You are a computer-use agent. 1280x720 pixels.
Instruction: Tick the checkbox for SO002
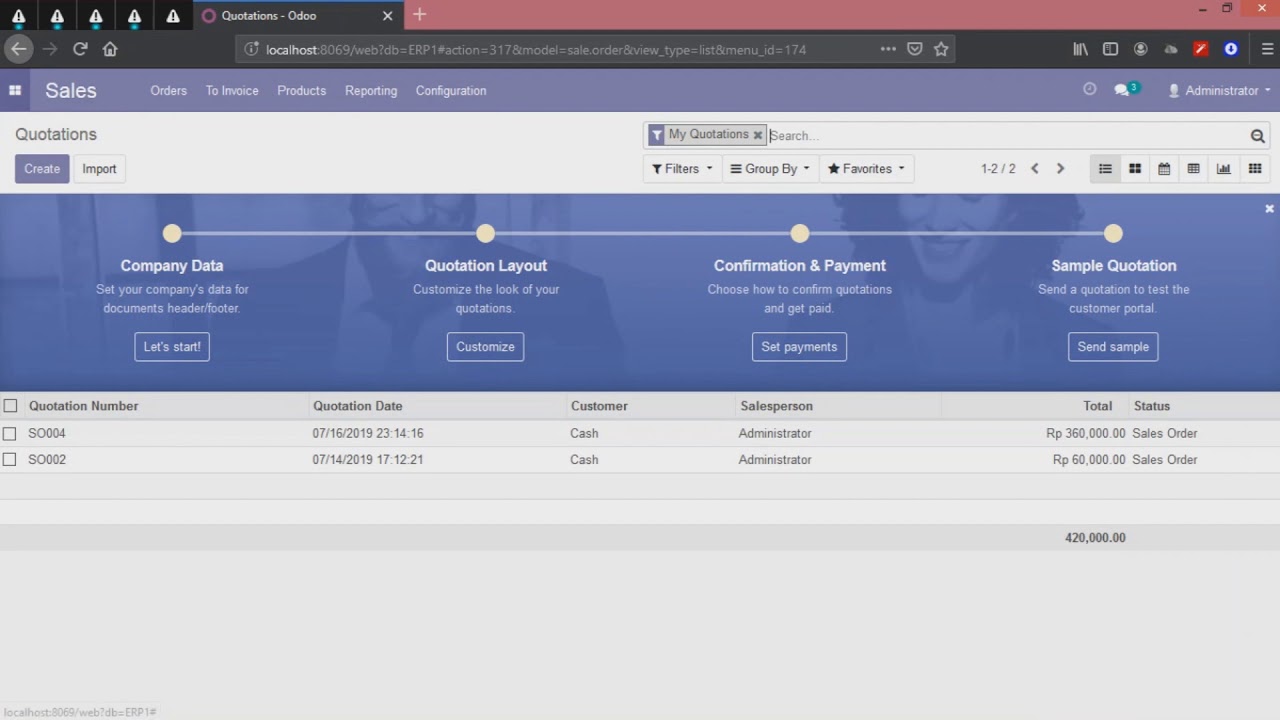(10, 460)
